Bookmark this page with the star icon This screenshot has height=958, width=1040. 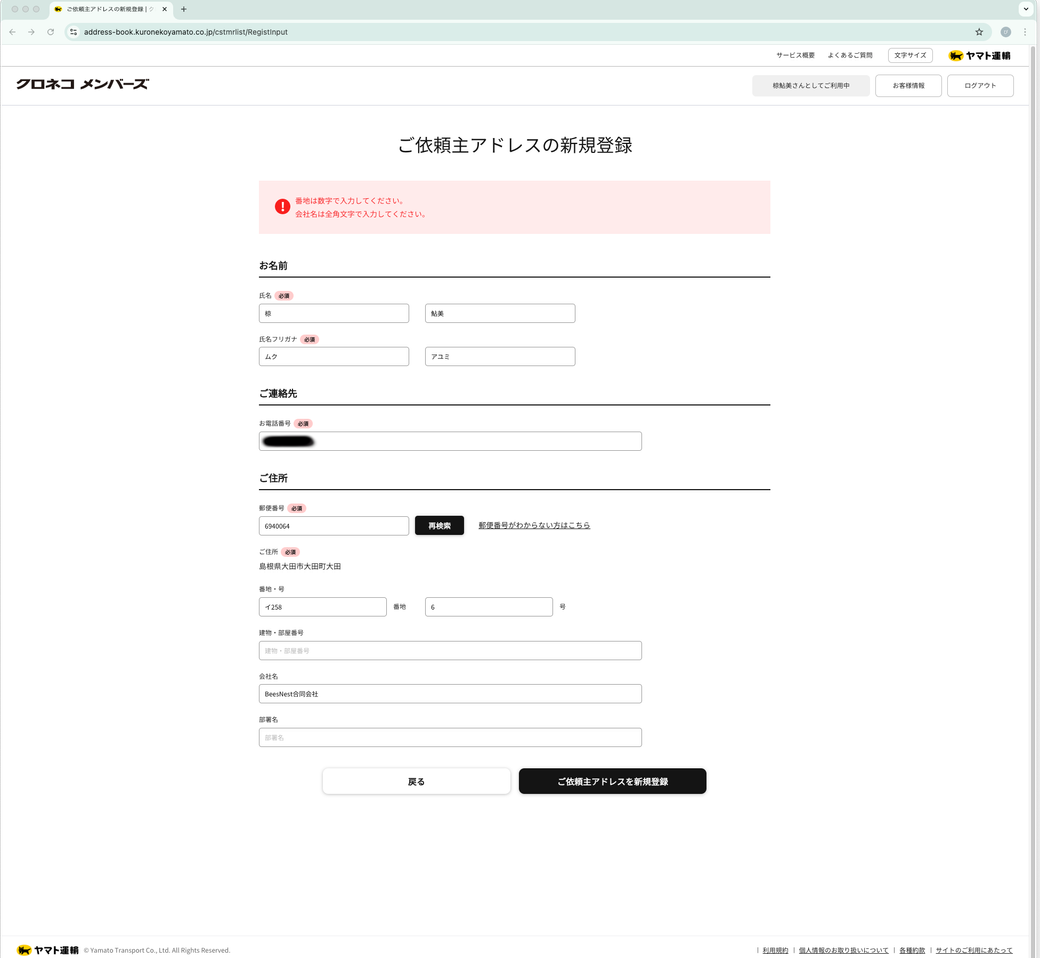pos(979,32)
